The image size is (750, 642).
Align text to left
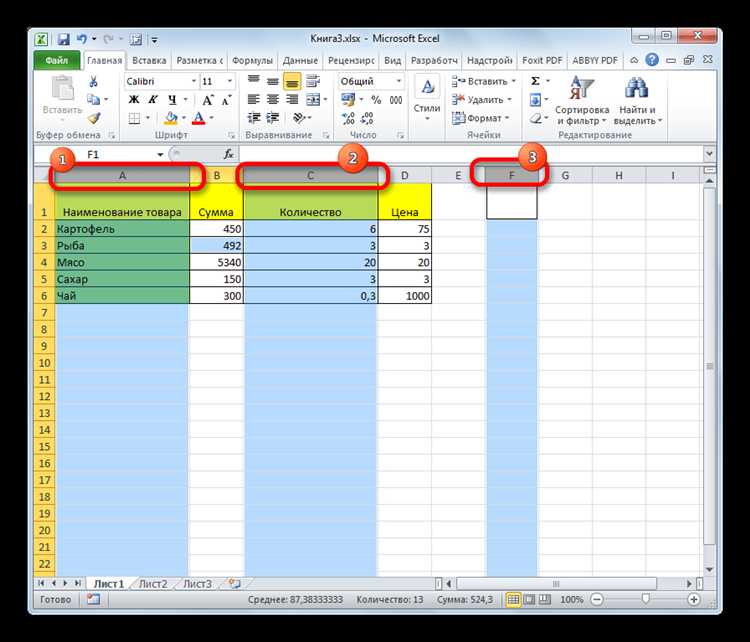click(254, 100)
